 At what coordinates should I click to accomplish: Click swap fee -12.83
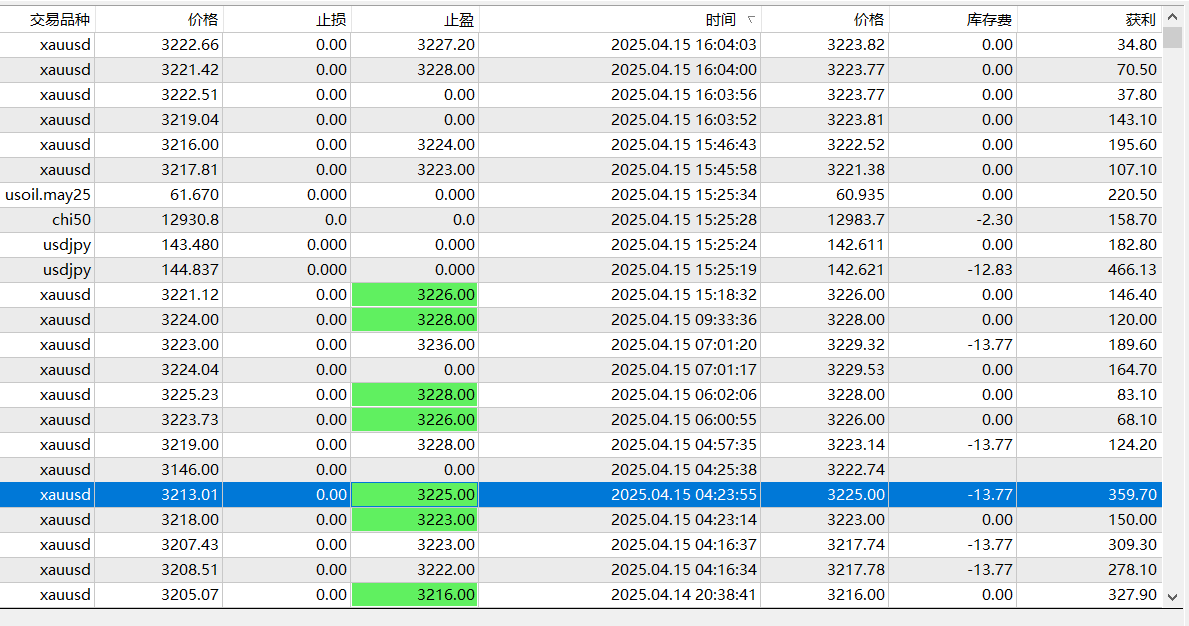pos(990,270)
